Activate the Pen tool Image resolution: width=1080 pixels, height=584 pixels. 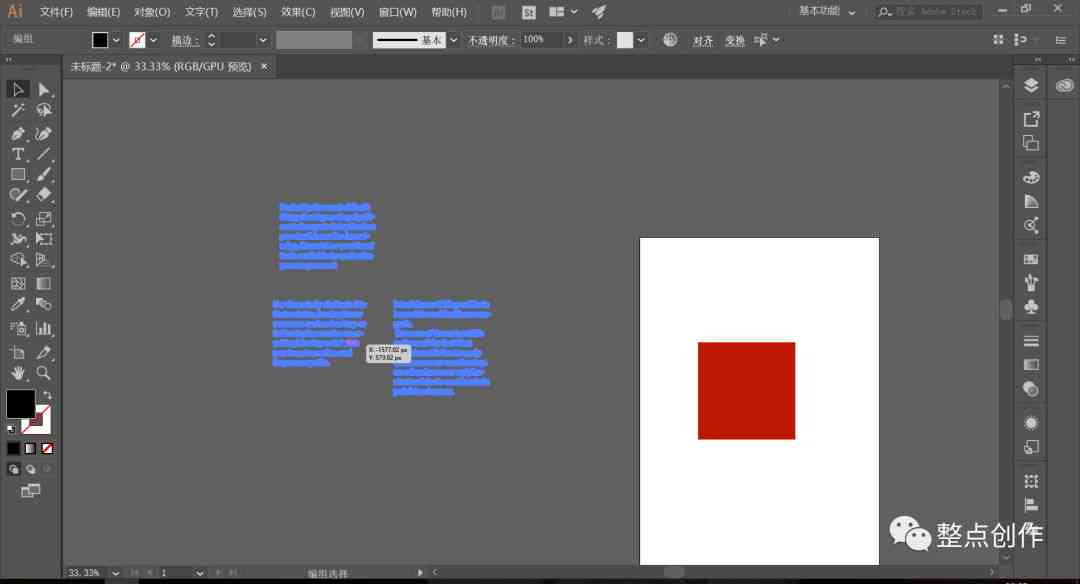[18, 134]
